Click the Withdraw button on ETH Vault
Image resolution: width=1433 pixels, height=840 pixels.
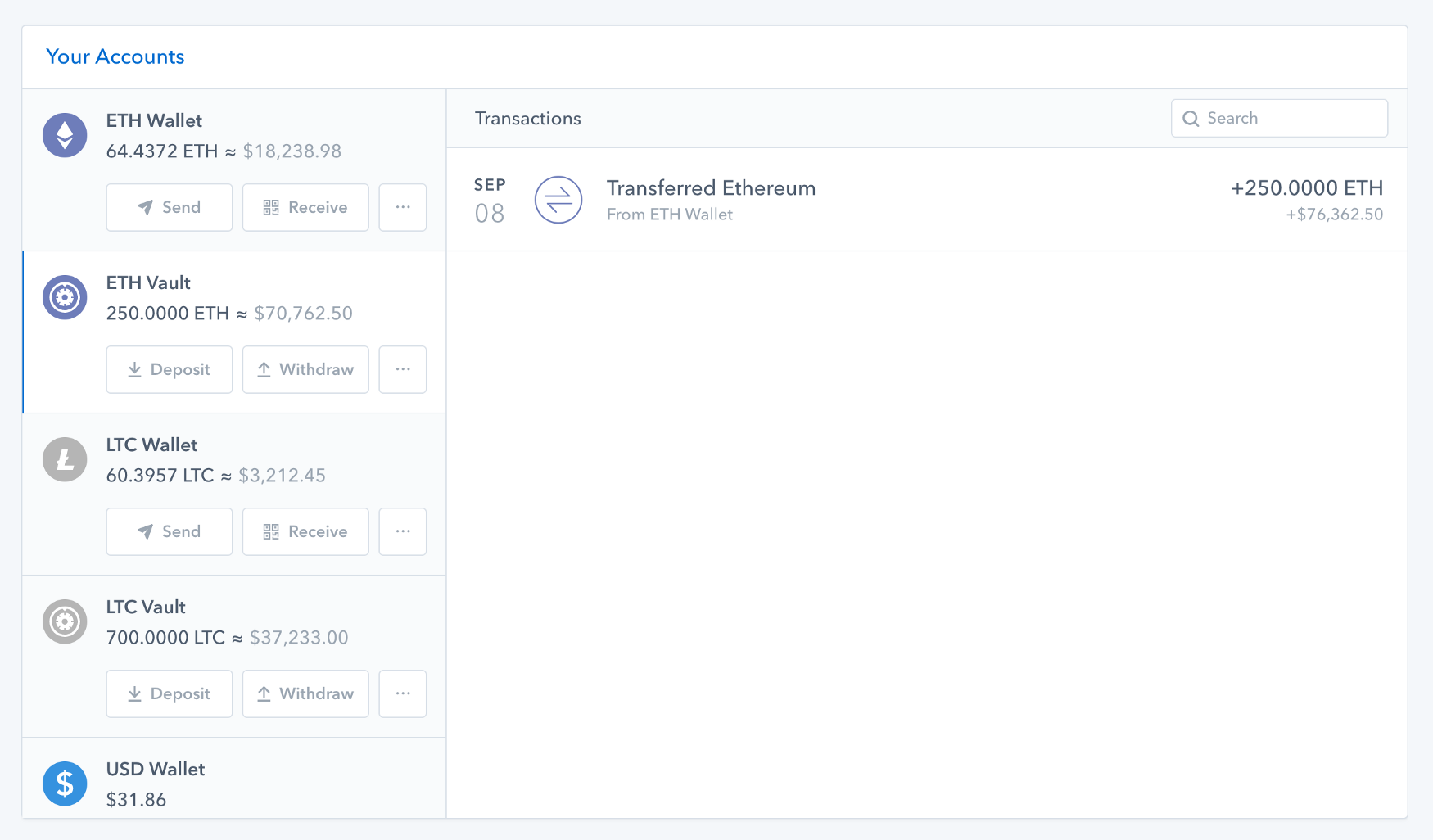point(305,369)
